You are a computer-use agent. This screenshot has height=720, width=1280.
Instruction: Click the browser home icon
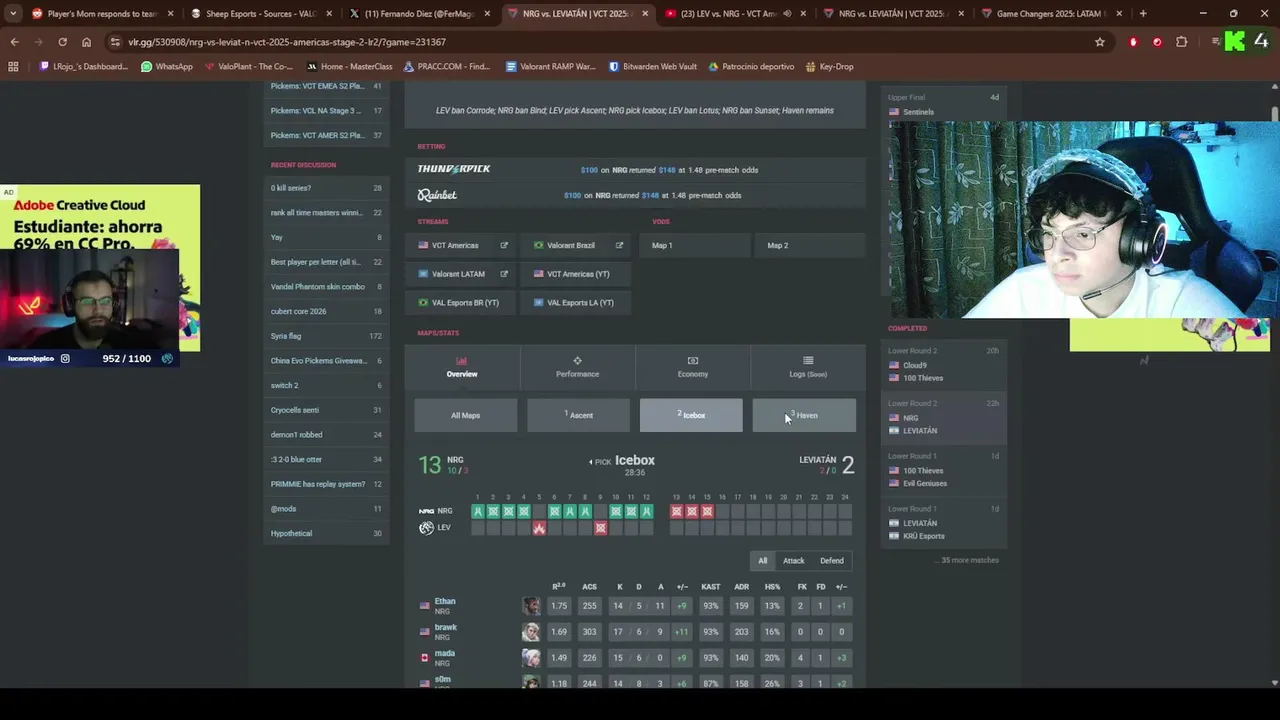86,42
